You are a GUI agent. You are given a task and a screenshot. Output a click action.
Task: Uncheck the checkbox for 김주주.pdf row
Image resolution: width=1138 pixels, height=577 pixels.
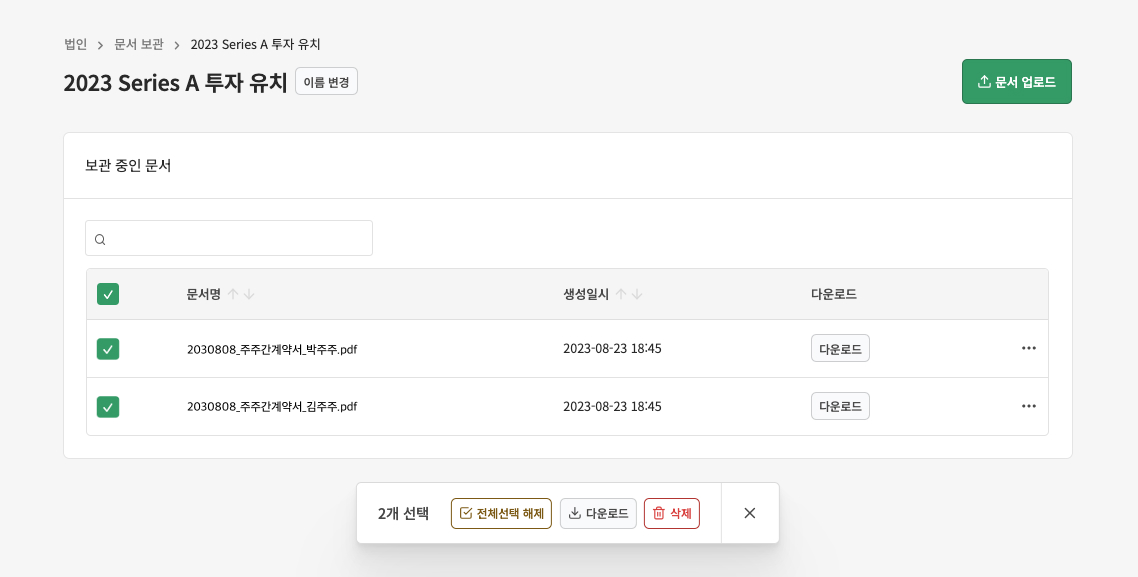point(107,406)
